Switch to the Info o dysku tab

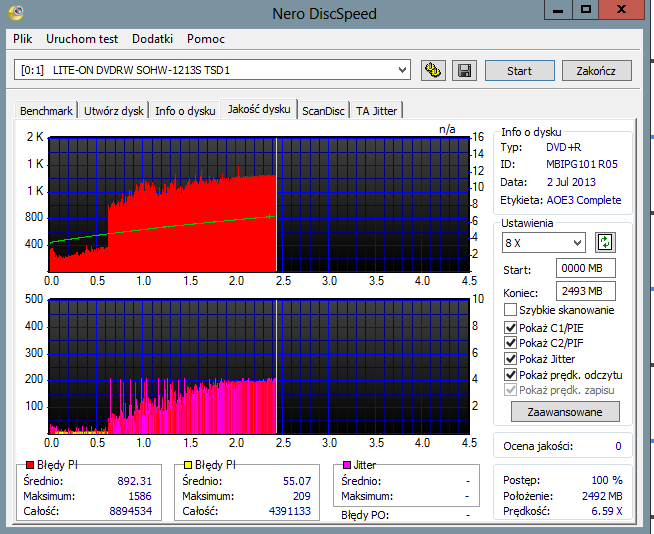185,111
